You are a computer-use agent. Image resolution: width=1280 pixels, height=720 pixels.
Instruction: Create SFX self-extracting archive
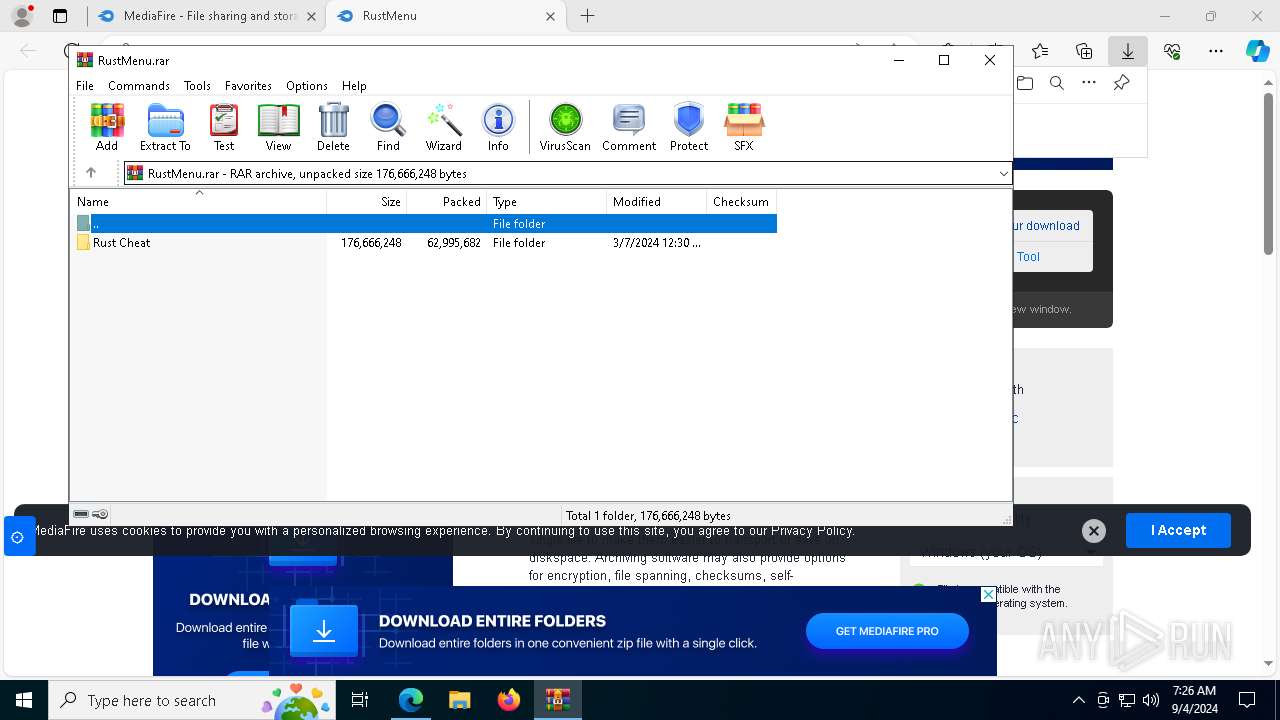743,126
